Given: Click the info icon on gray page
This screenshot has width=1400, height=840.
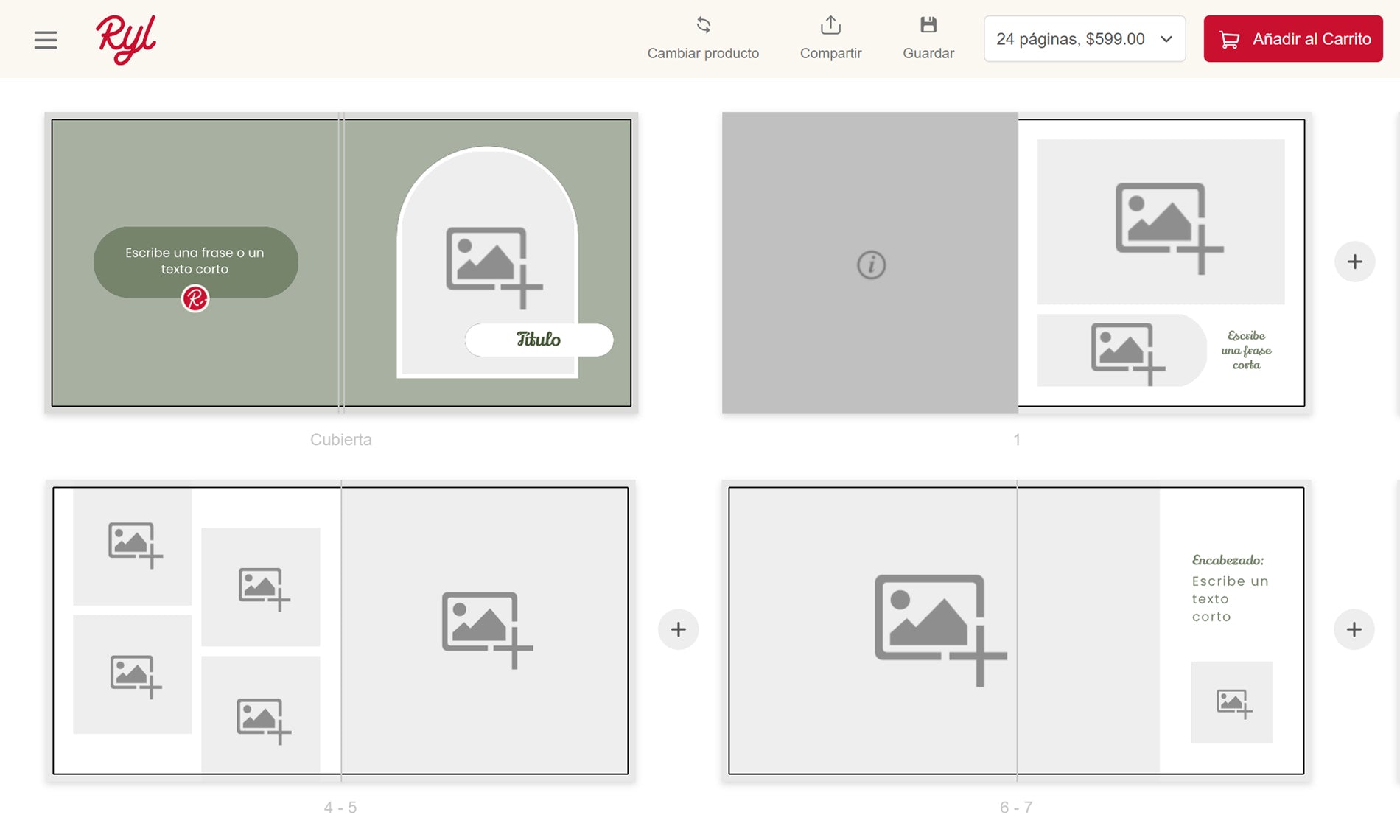Looking at the screenshot, I should point(871,265).
